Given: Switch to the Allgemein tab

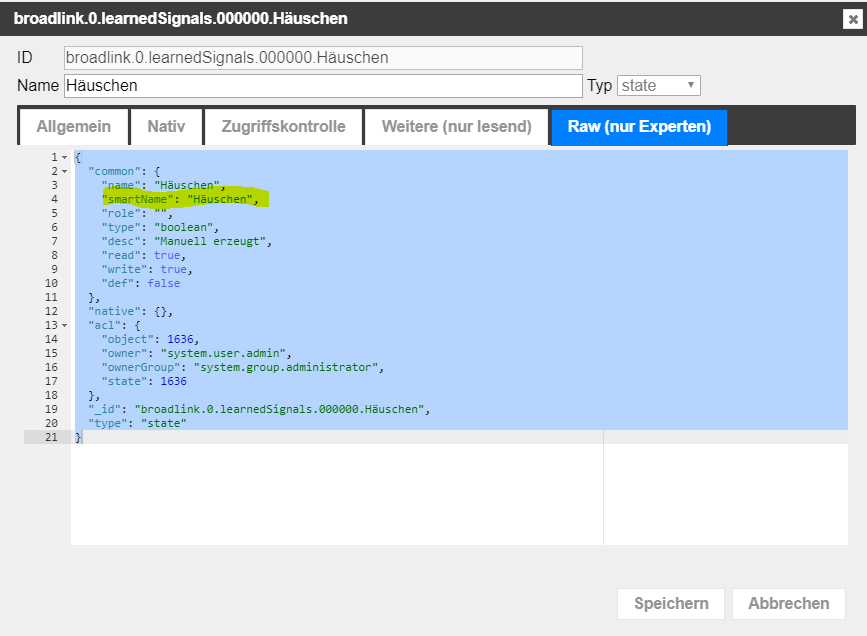Looking at the screenshot, I should click(x=73, y=127).
